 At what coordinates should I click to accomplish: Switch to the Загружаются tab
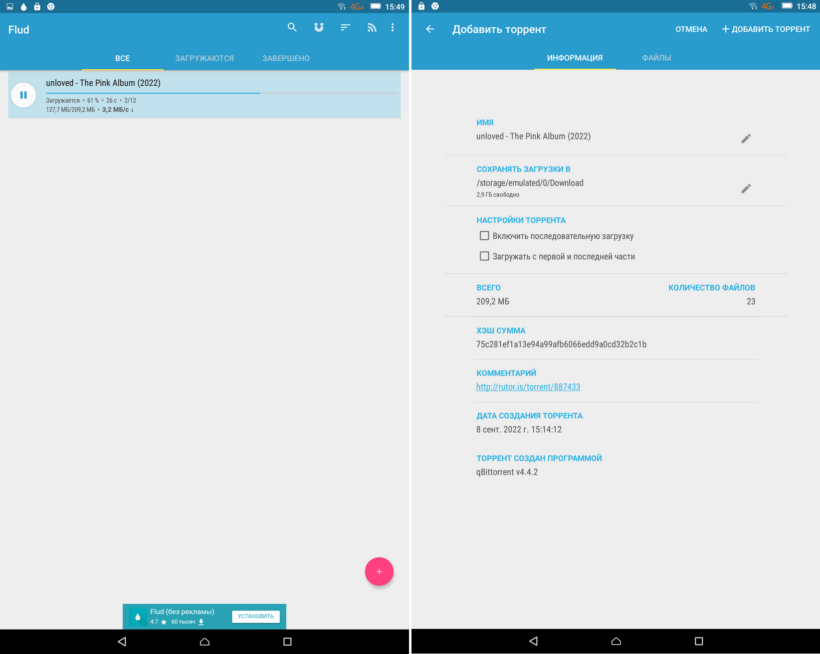coord(205,58)
